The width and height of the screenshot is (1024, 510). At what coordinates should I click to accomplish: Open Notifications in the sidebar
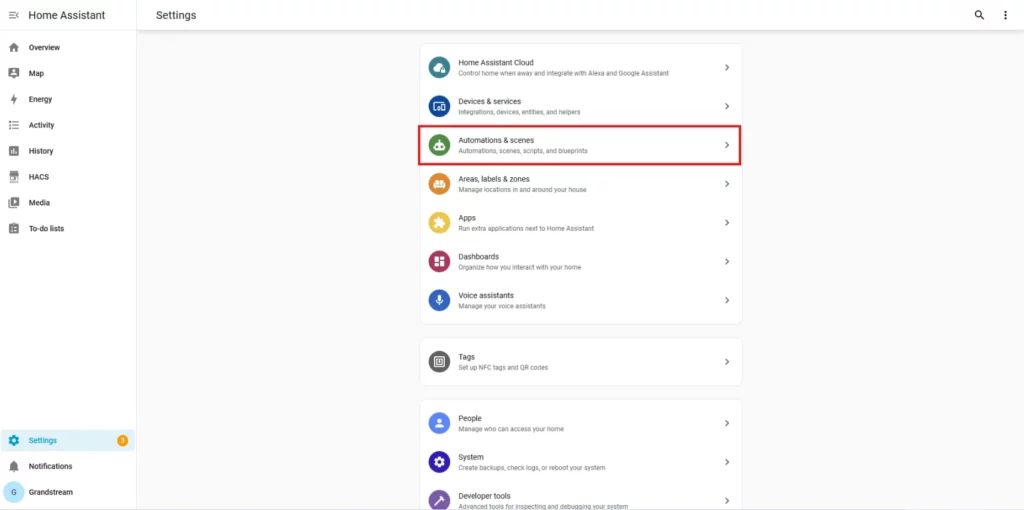(68, 466)
